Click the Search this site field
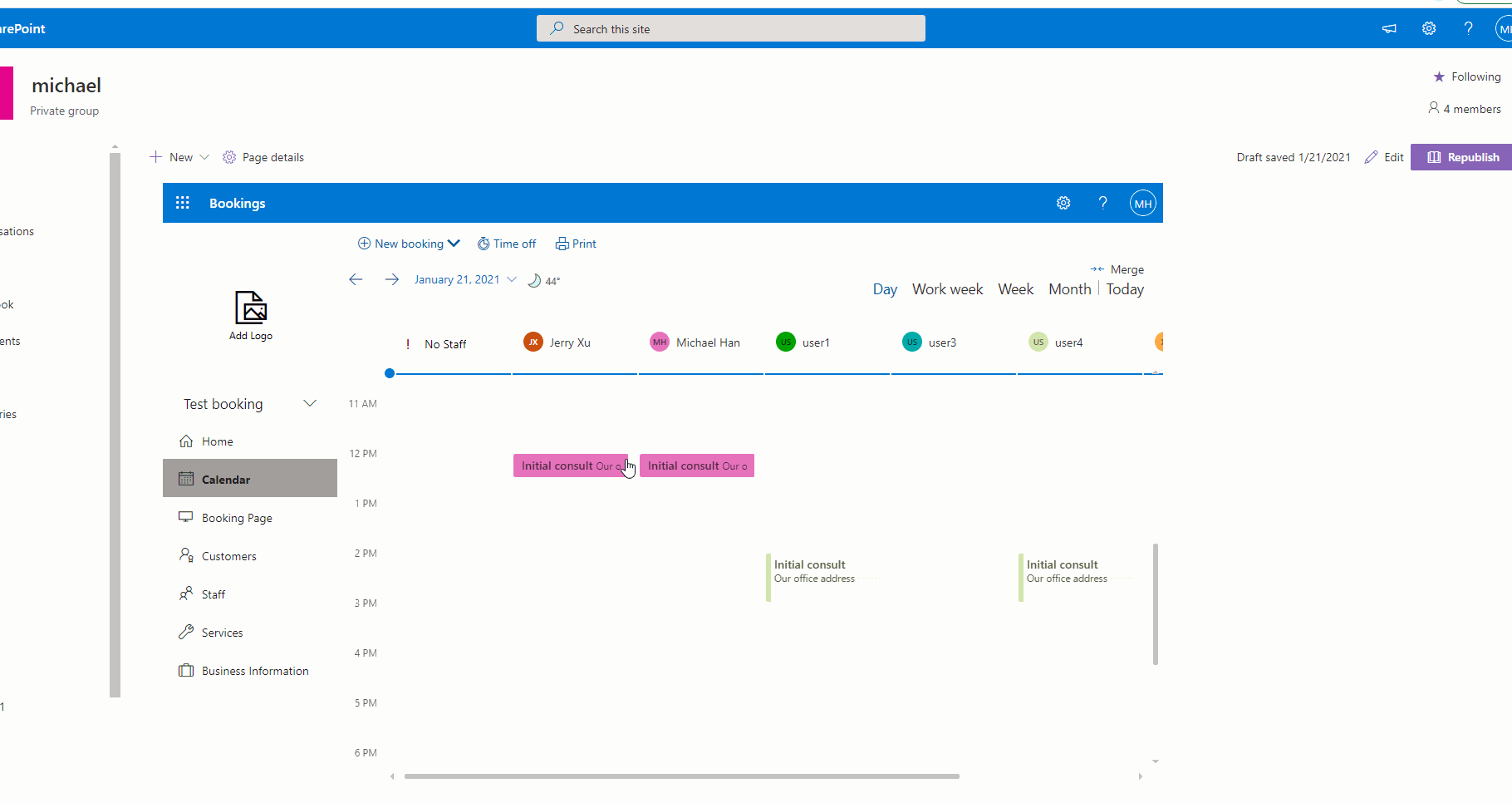1512x803 pixels. click(731, 28)
